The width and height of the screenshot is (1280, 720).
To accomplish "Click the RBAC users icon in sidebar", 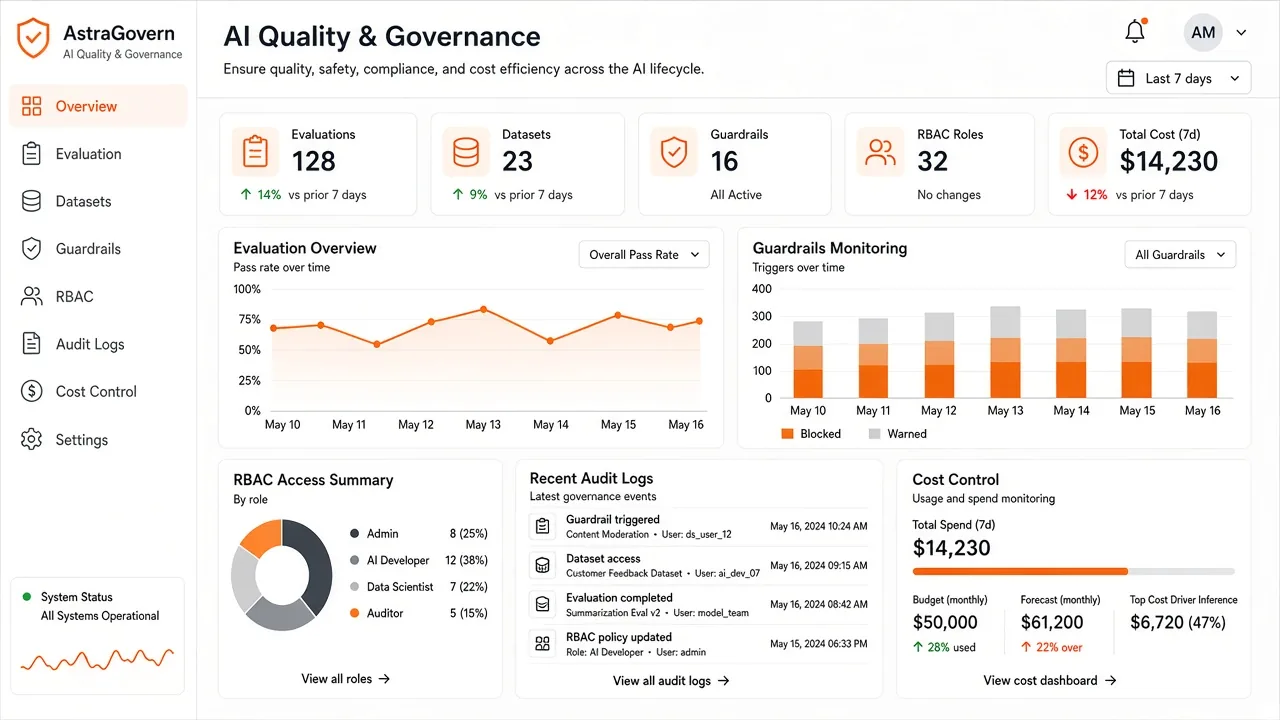I will point(32,296).
